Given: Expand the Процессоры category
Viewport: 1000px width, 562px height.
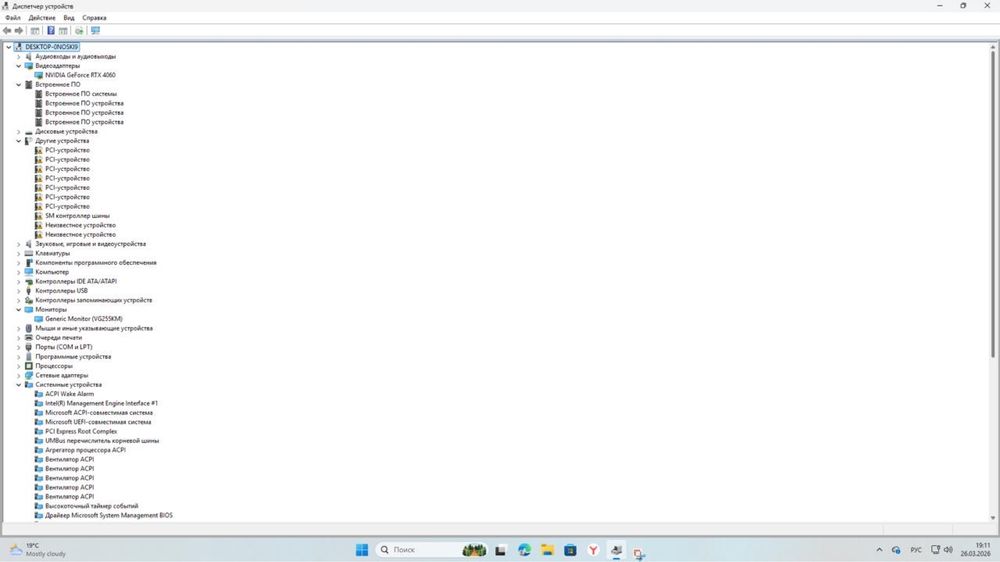Looking at the screenshot, I should [18, 366].
